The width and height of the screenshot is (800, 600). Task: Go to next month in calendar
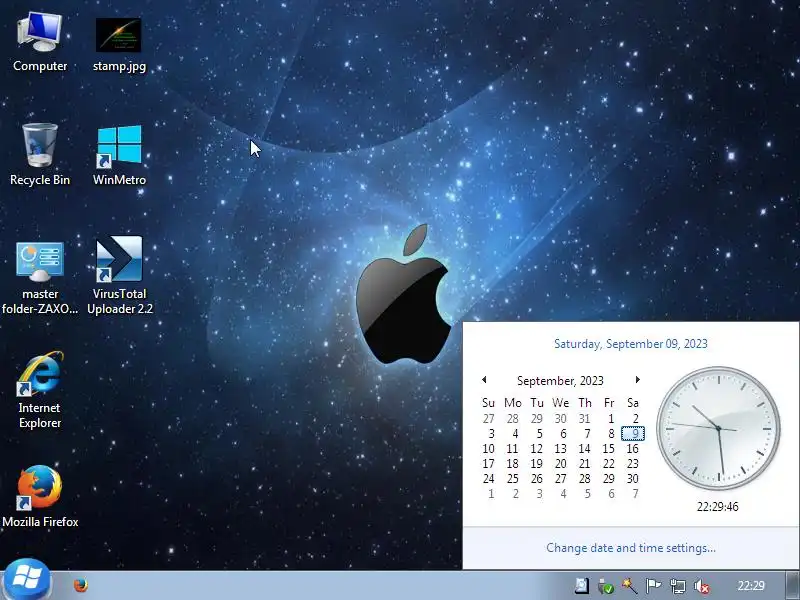[x=637, y=380]
